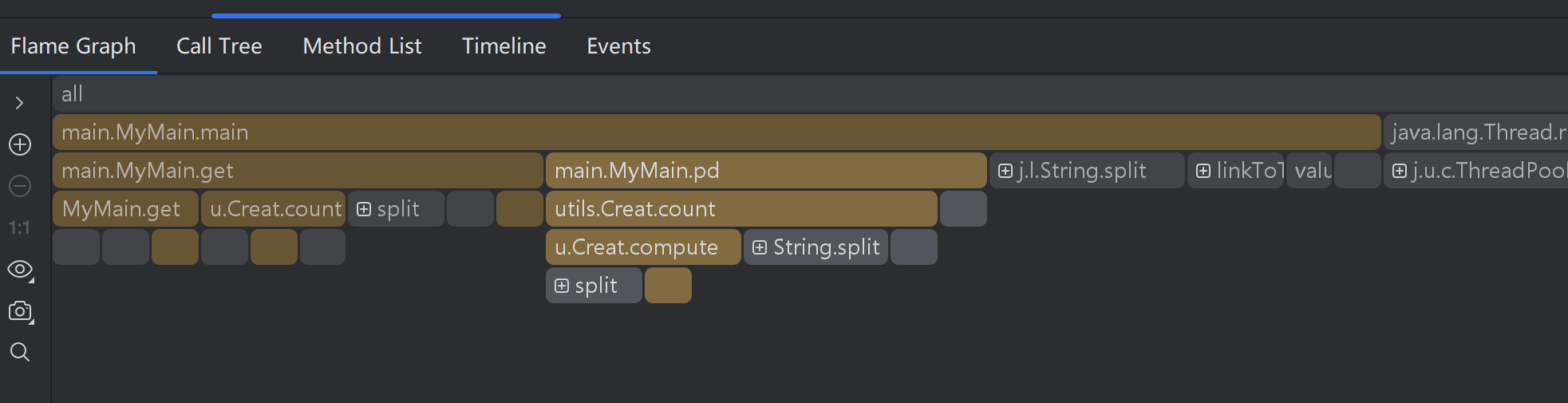Expand the j.l.String.split frame plus icon

pyautogui.click(x=1005, y=171)
